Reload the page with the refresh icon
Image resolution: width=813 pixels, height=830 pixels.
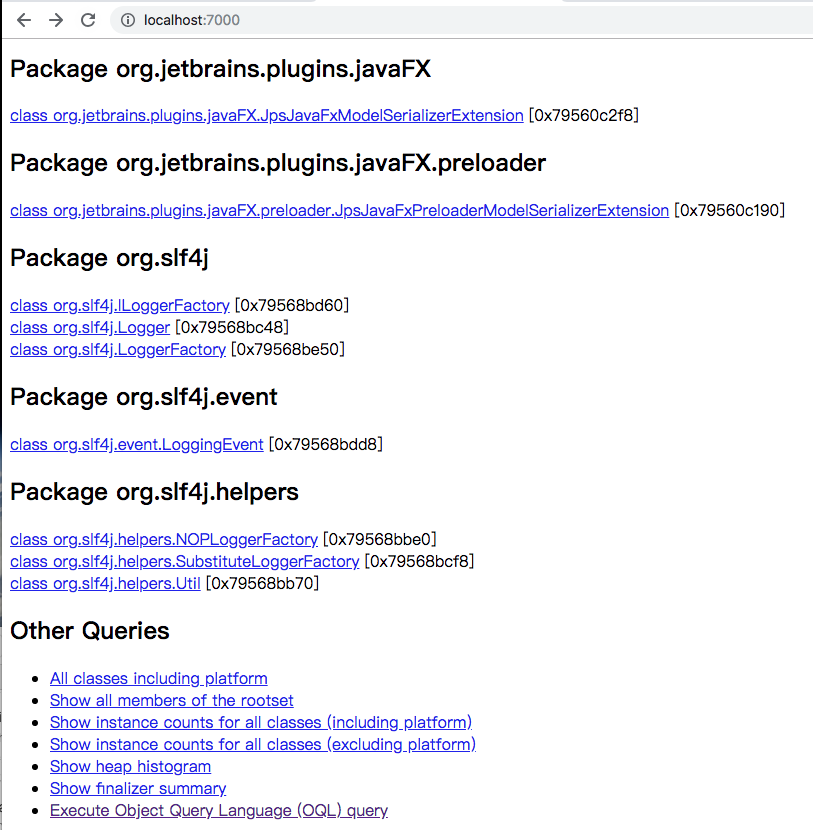point(88,20)
